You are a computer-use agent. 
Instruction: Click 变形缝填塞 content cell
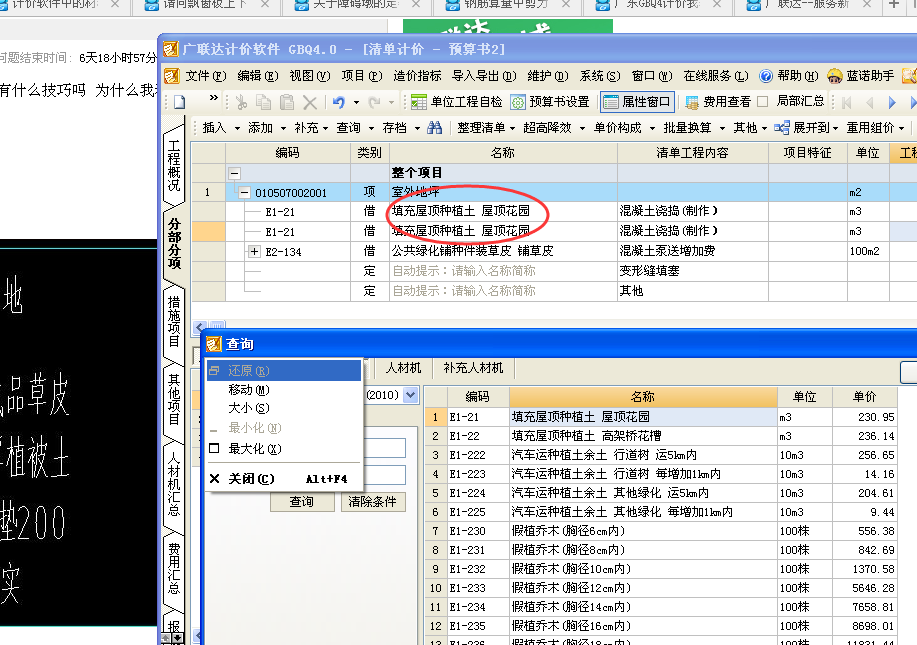692,271
